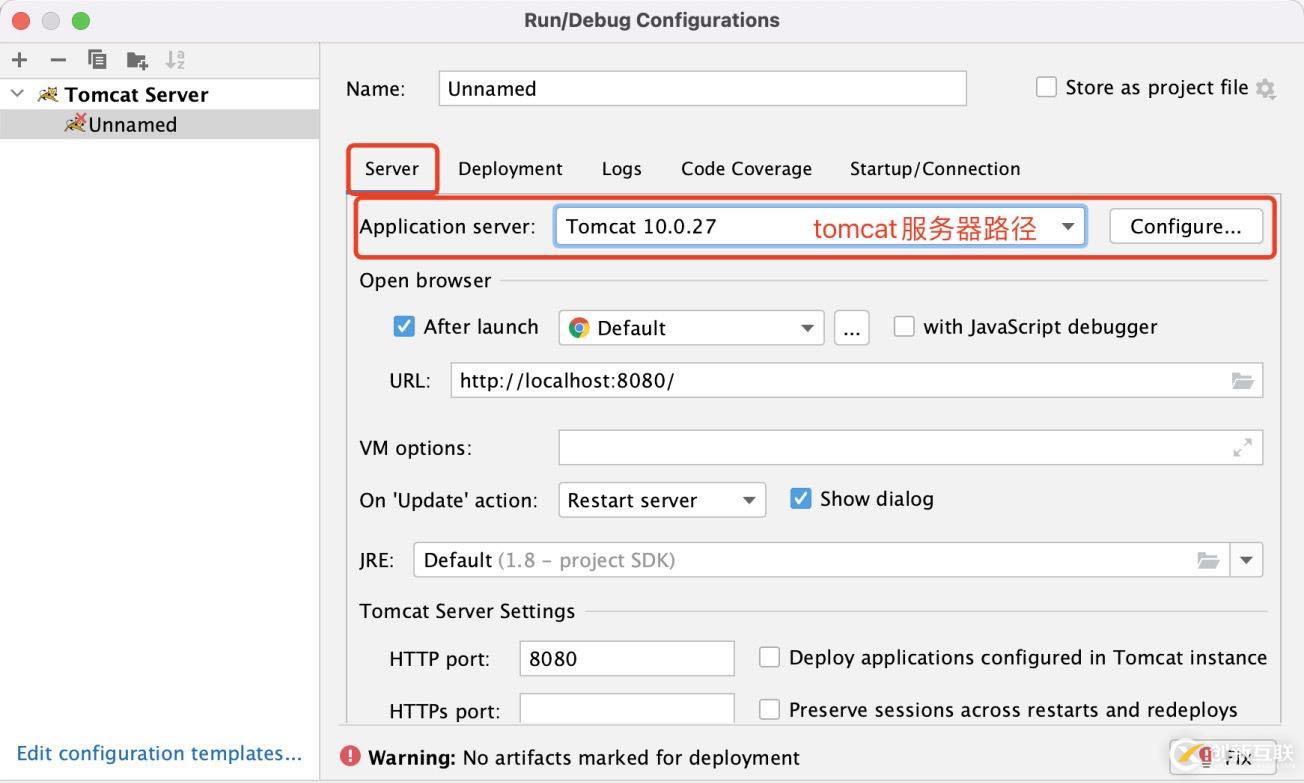Click the Tomcat Server Settings heading
1304x783 pixels.
pyautogui.click(x=467, y=611)
